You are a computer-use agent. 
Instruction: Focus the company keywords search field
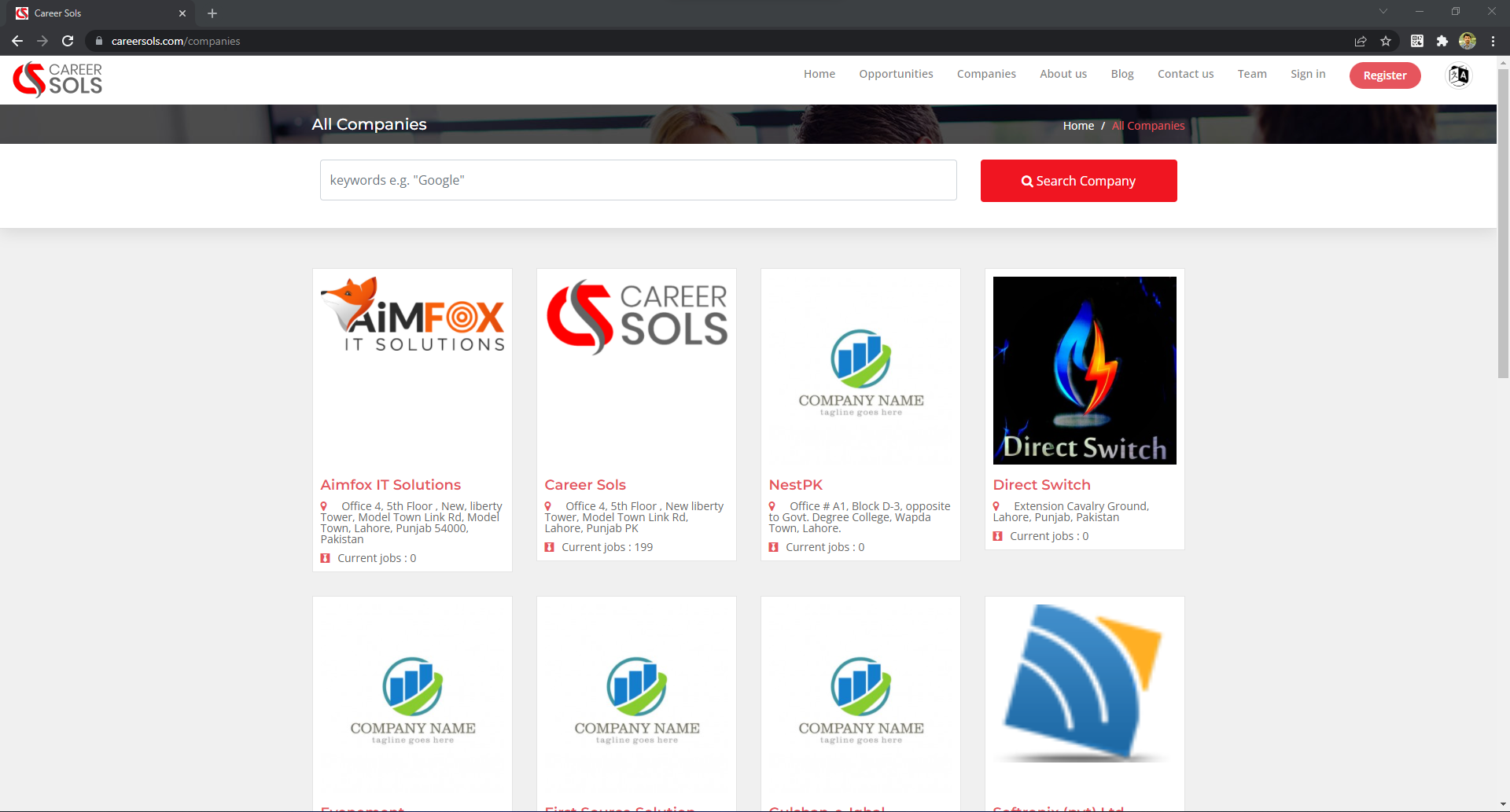[638, 180]
